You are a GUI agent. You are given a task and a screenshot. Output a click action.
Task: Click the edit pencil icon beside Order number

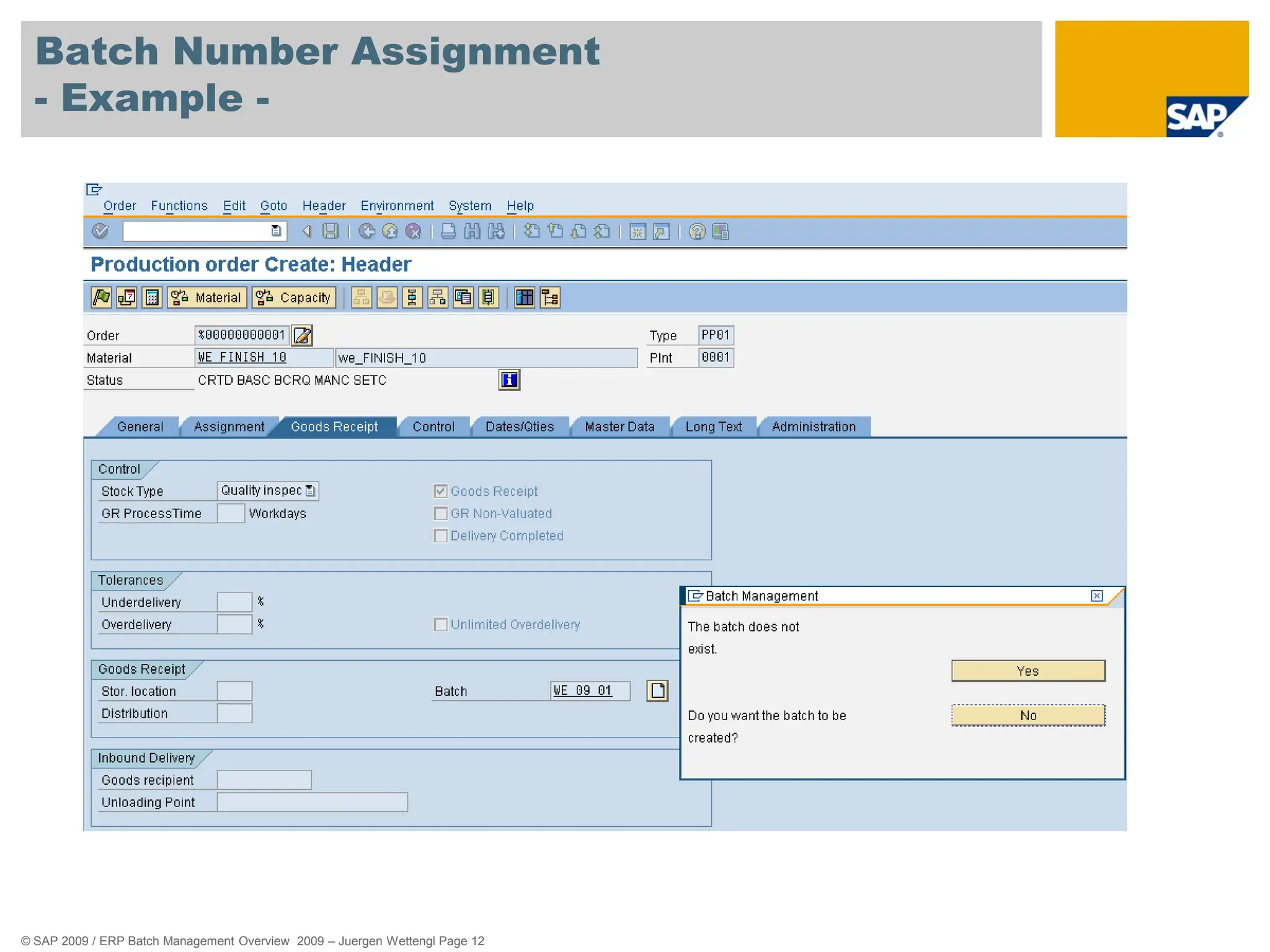[302, 335]
